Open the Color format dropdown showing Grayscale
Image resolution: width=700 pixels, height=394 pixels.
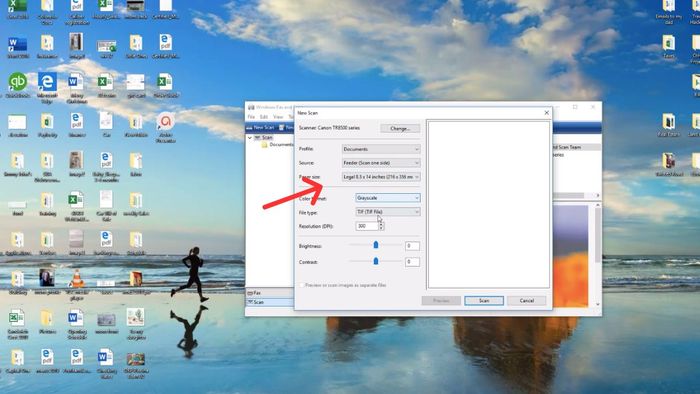pos(388,198)
